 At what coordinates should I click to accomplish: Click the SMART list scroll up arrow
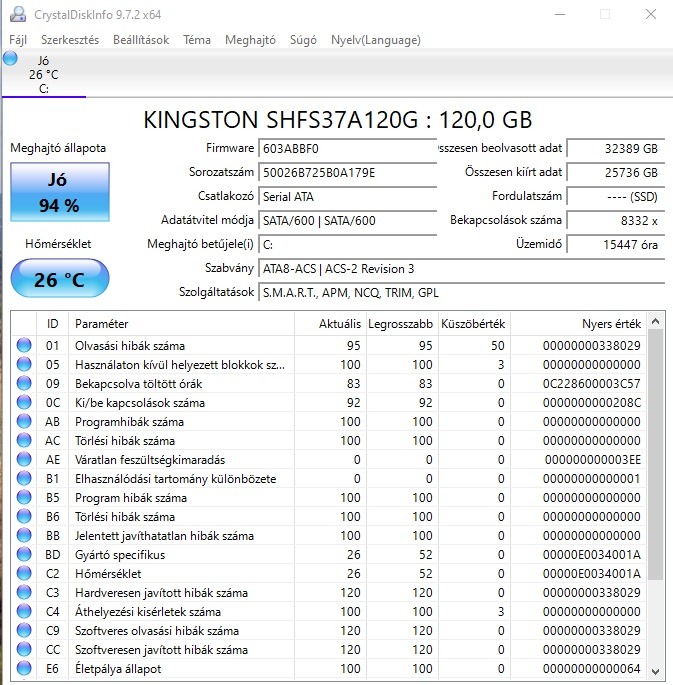coord(655,322)
